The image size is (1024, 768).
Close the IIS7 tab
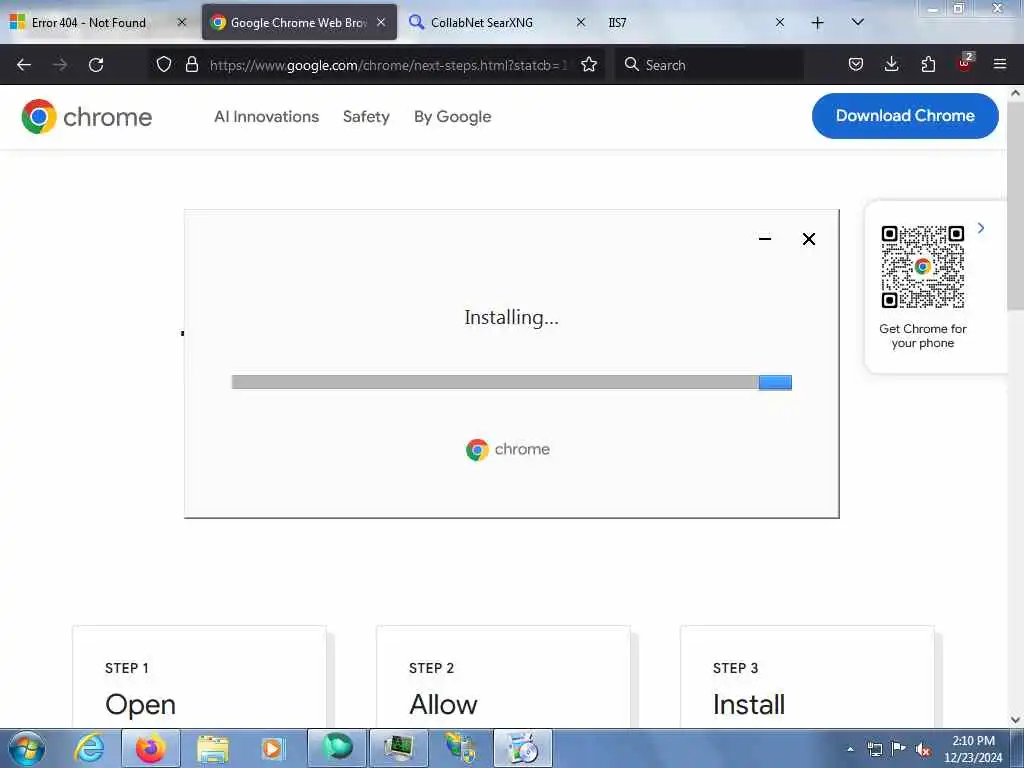pos(780,22)
